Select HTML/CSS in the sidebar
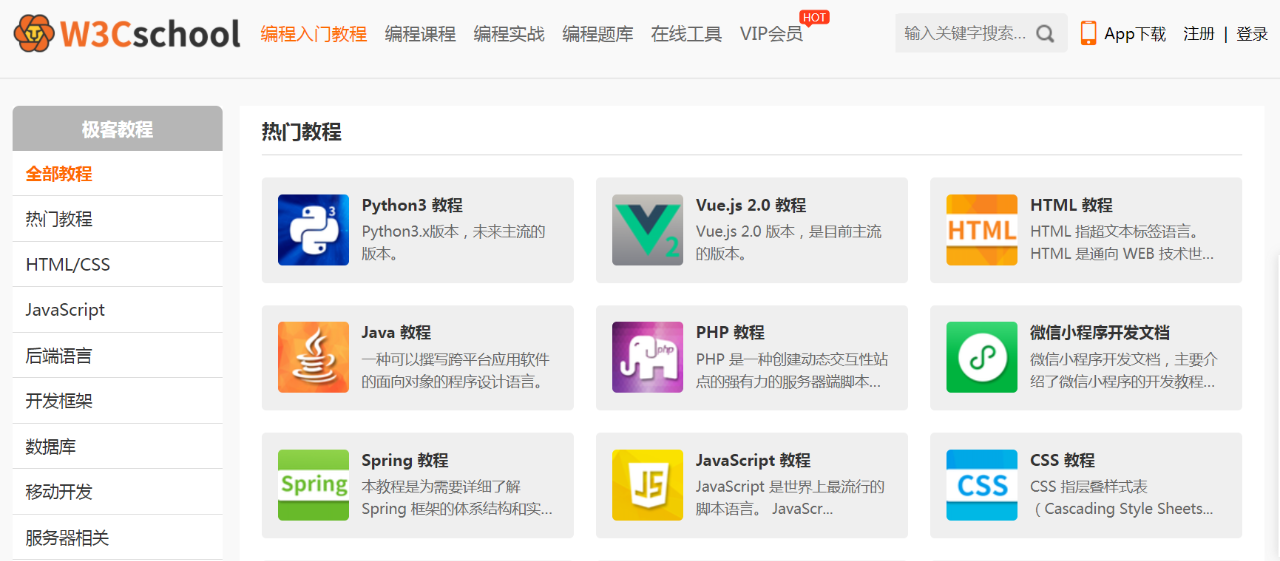This screenshot has height=561, width=1280. (117, 265)
